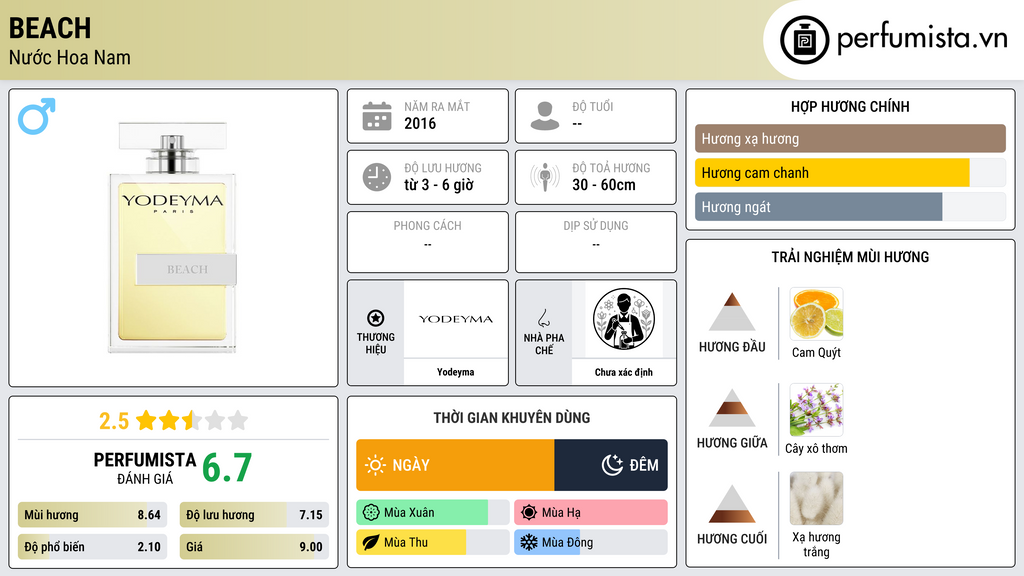Click the Độ lưu hương 7.15 score bar

[x=254, y=515]
